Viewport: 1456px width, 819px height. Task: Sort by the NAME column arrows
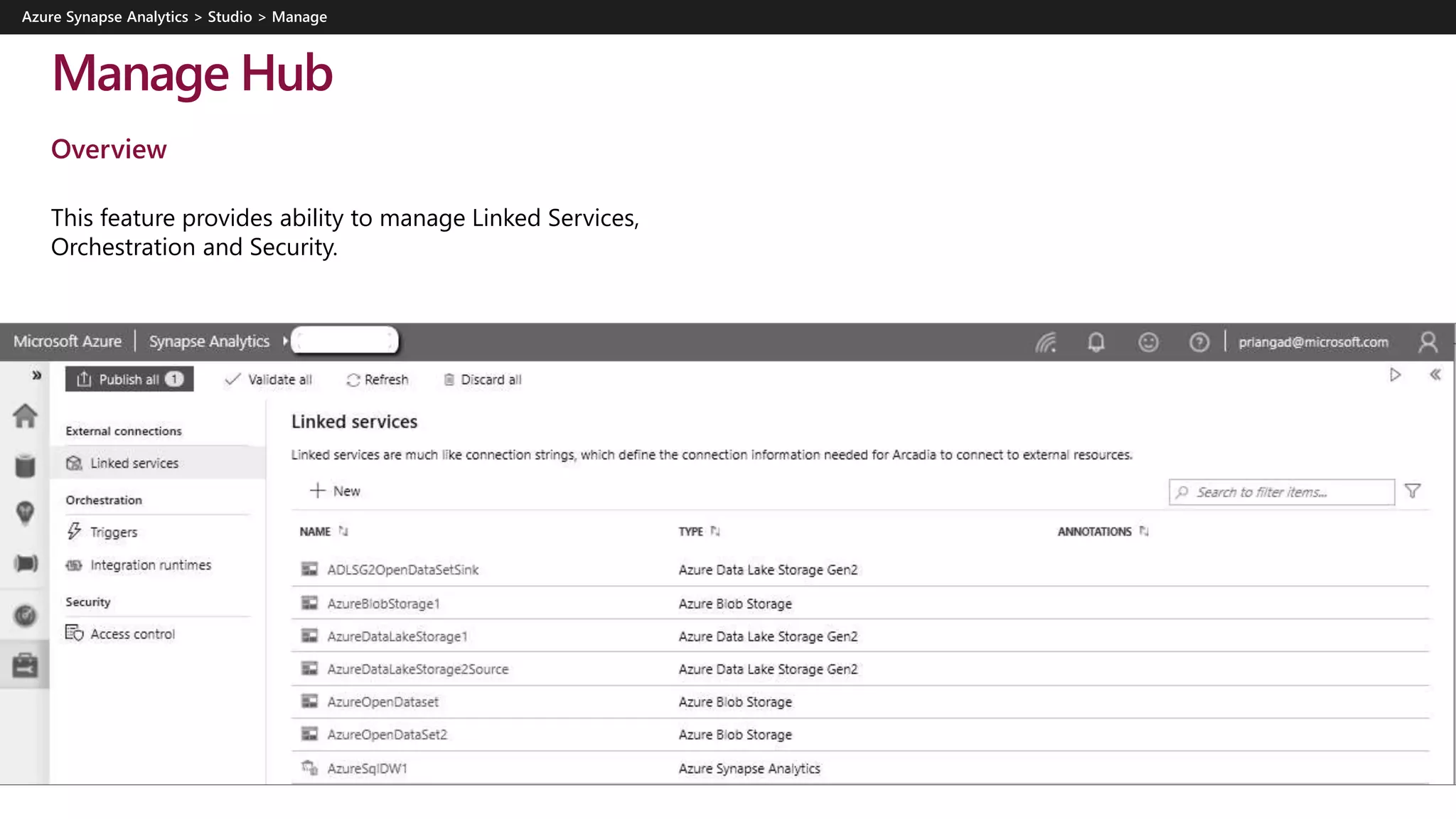pos(343,531)
